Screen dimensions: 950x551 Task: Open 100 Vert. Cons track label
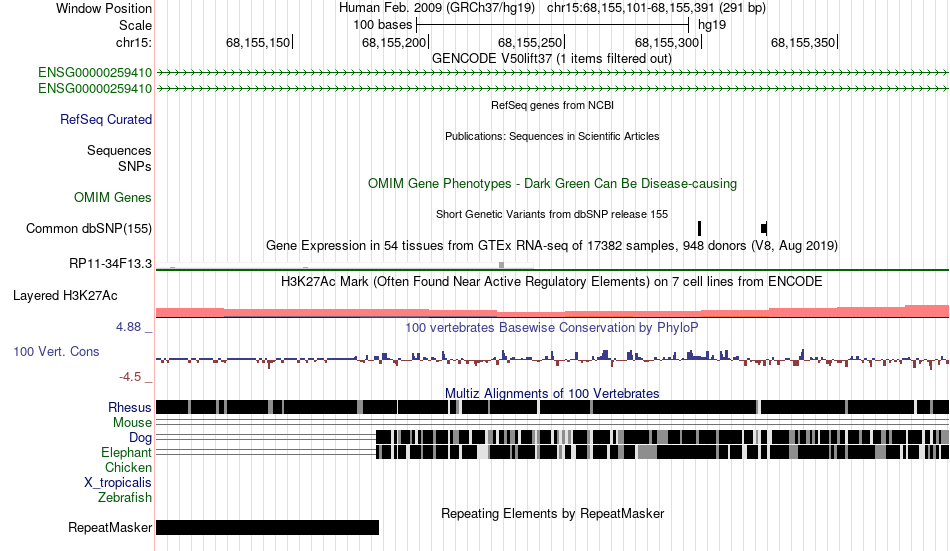(x=56, y=352)
